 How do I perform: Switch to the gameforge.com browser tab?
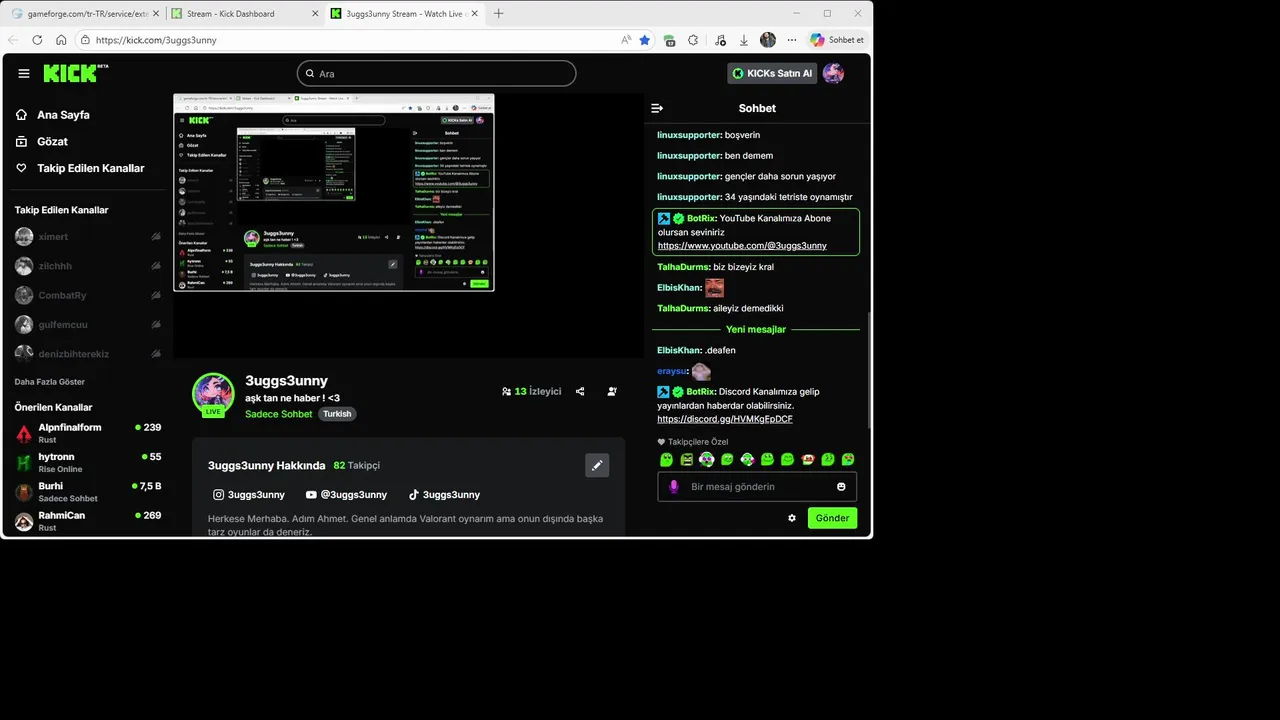pos(85,14)
